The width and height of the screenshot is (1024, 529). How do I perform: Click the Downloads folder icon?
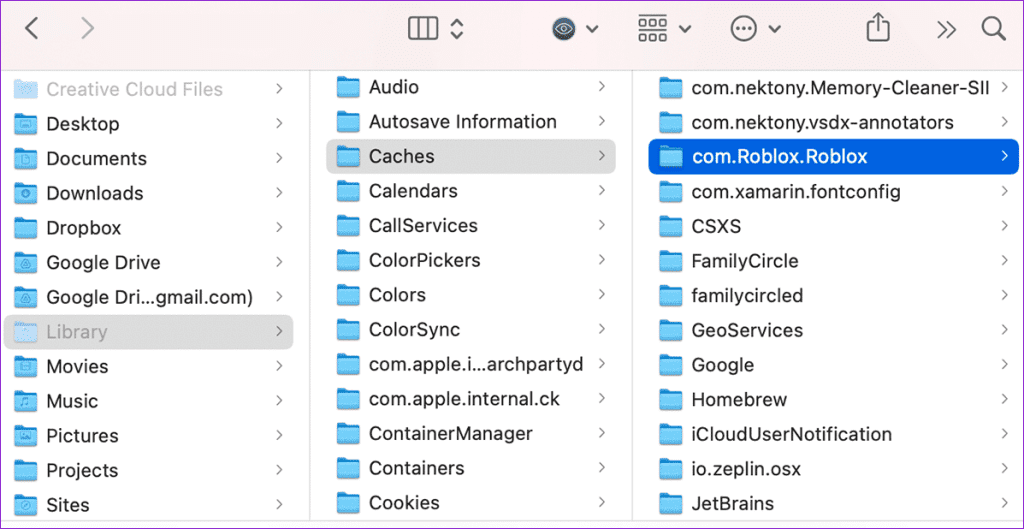point(26,193)
